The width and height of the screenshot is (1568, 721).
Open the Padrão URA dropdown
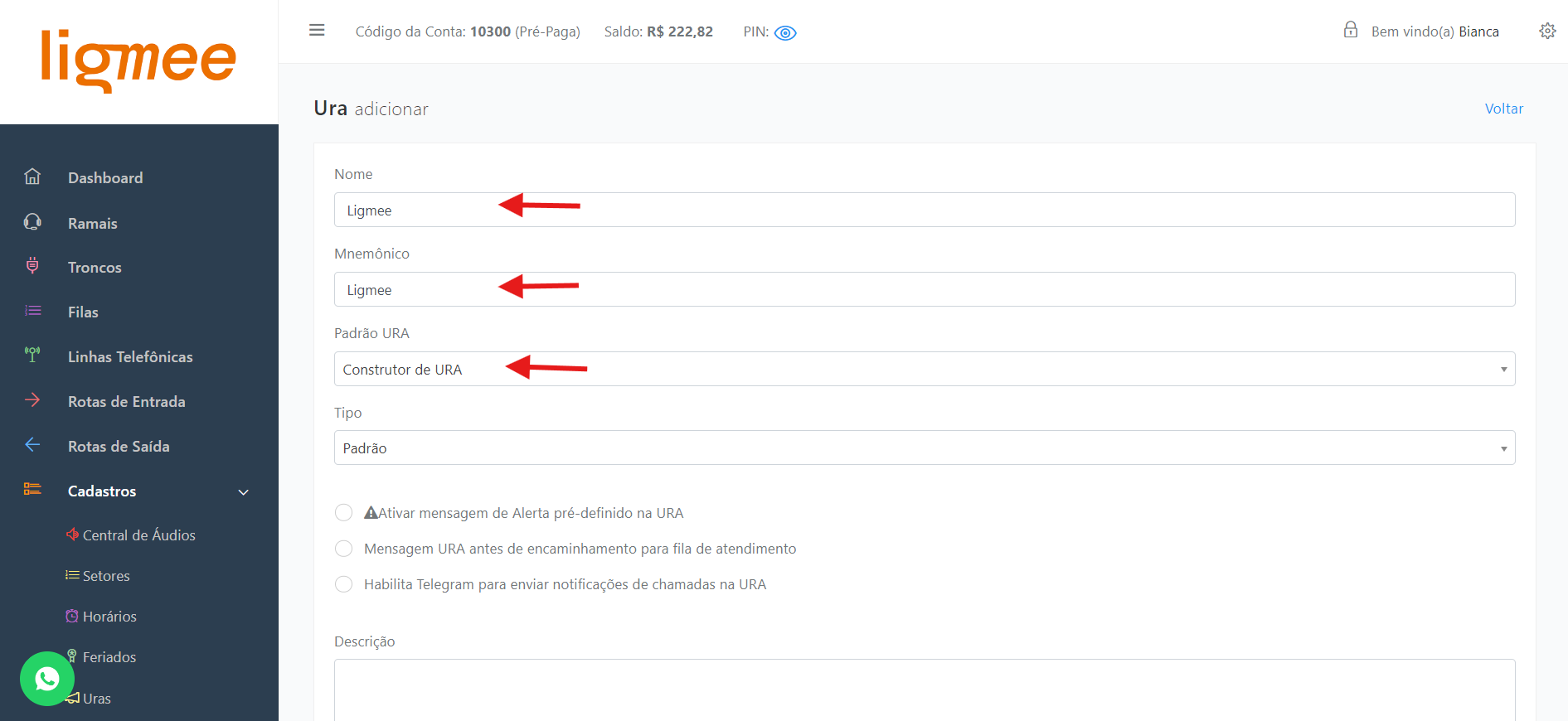pos(924,370)
